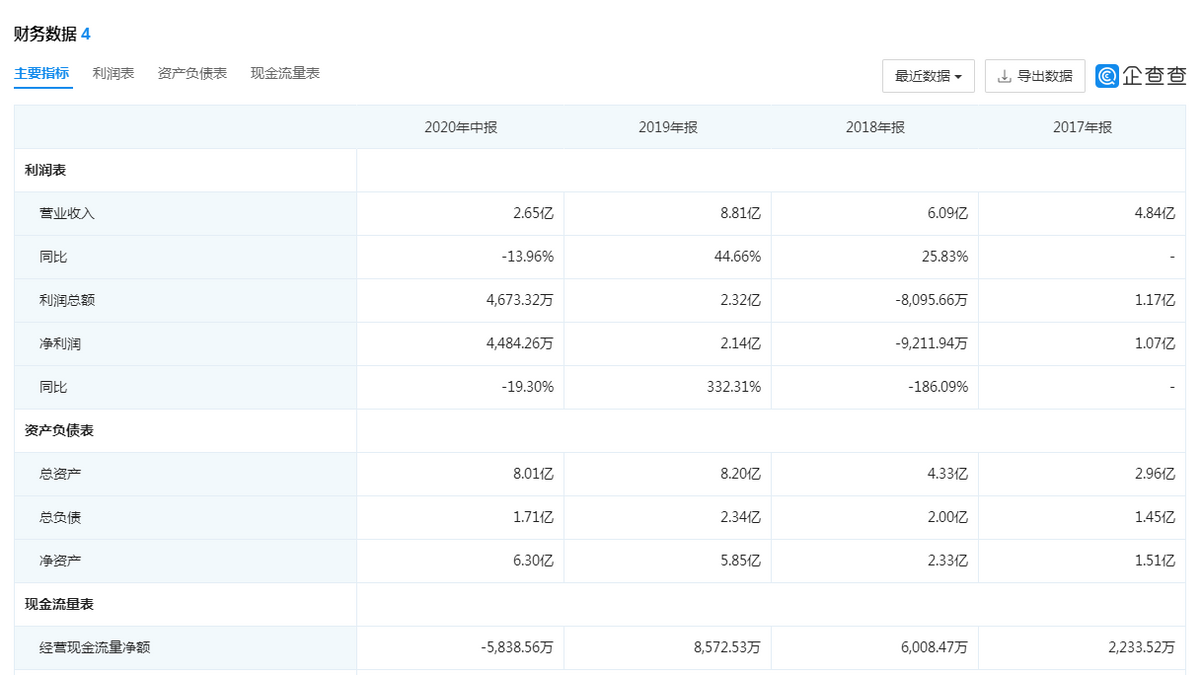Screen dimensions: 1200x675
Task: Click the 2020年中报 column header
Action: (x=461, y=127)
